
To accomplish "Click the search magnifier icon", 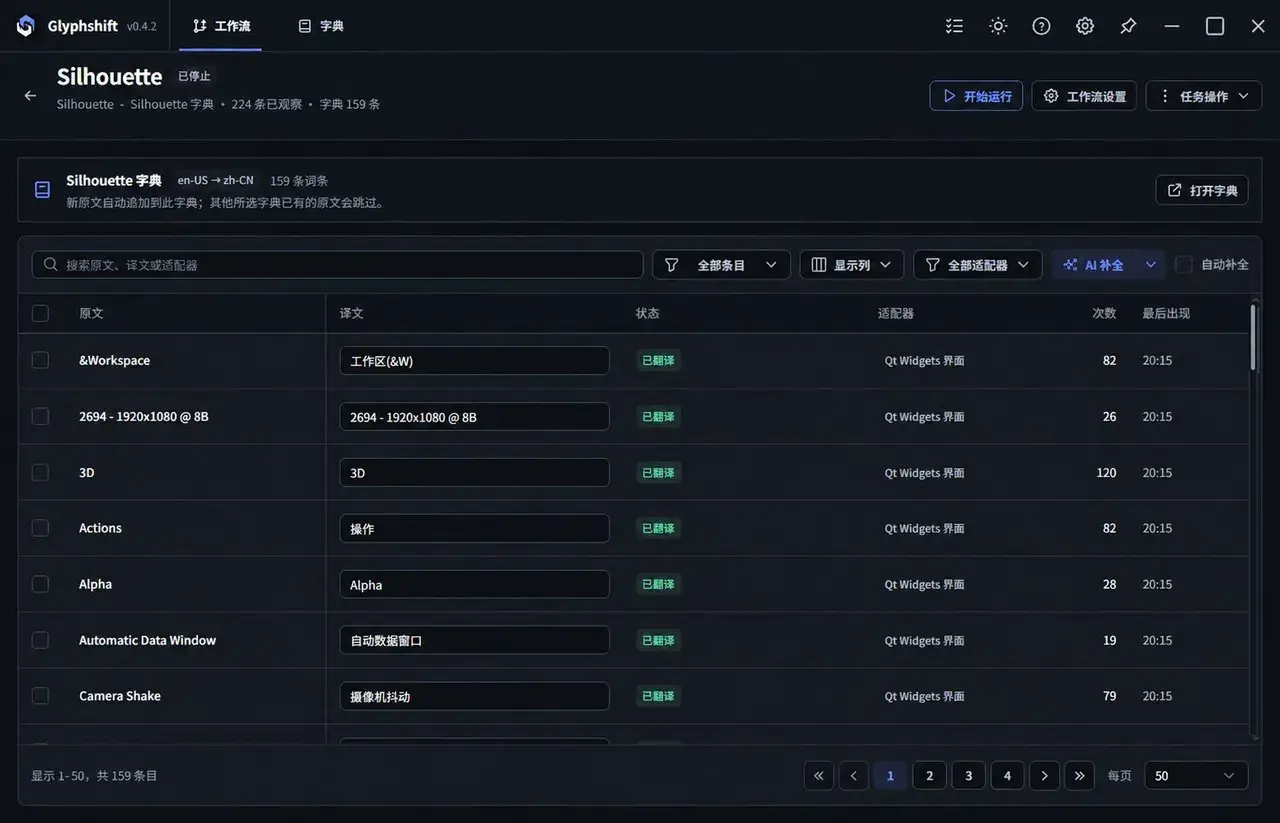I will [x=50, y=265].
